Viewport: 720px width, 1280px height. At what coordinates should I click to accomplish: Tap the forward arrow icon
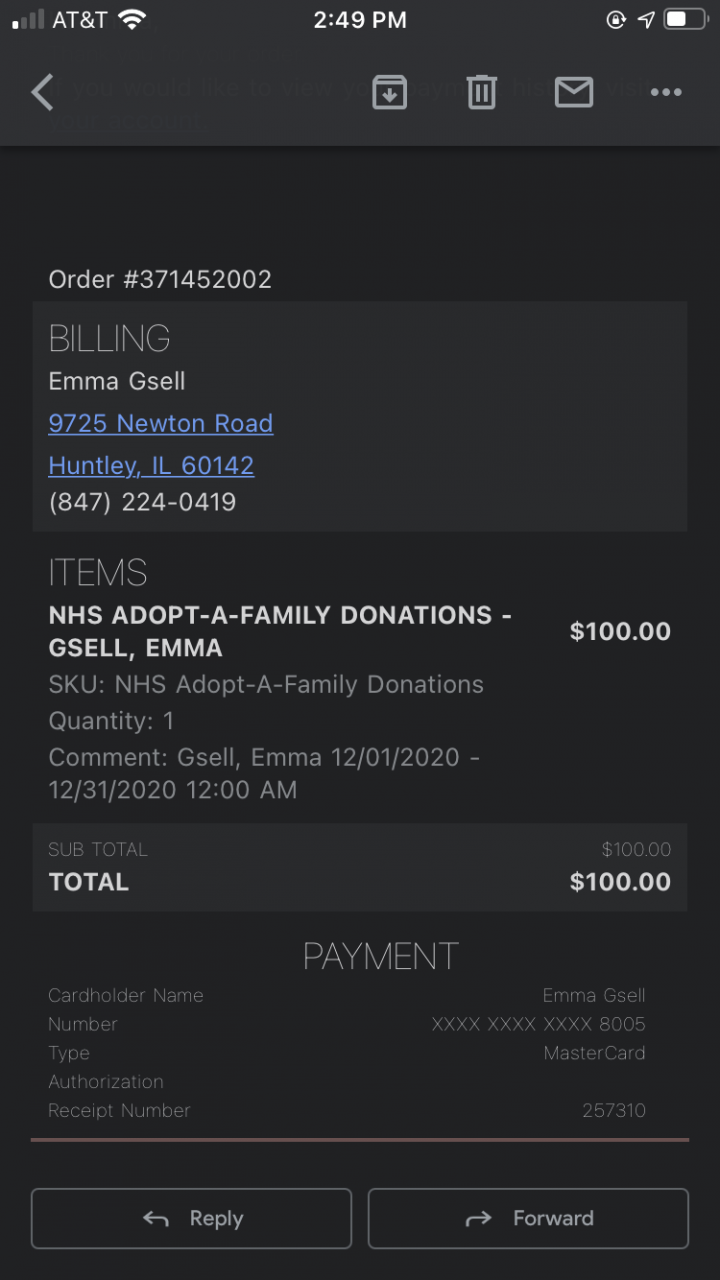(479, 1218)
